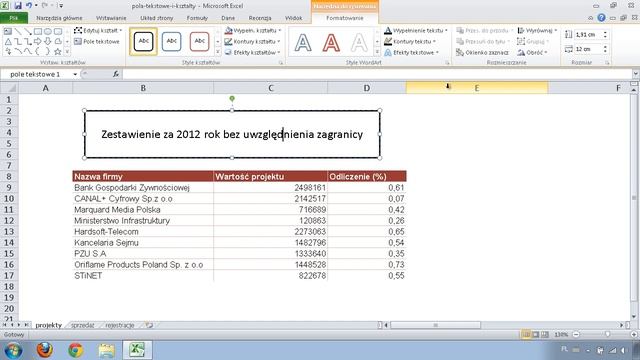The width and height of the screenshot is (640, 360).
Task: Switch to Page Layout view icon
Action: point(536,334)
